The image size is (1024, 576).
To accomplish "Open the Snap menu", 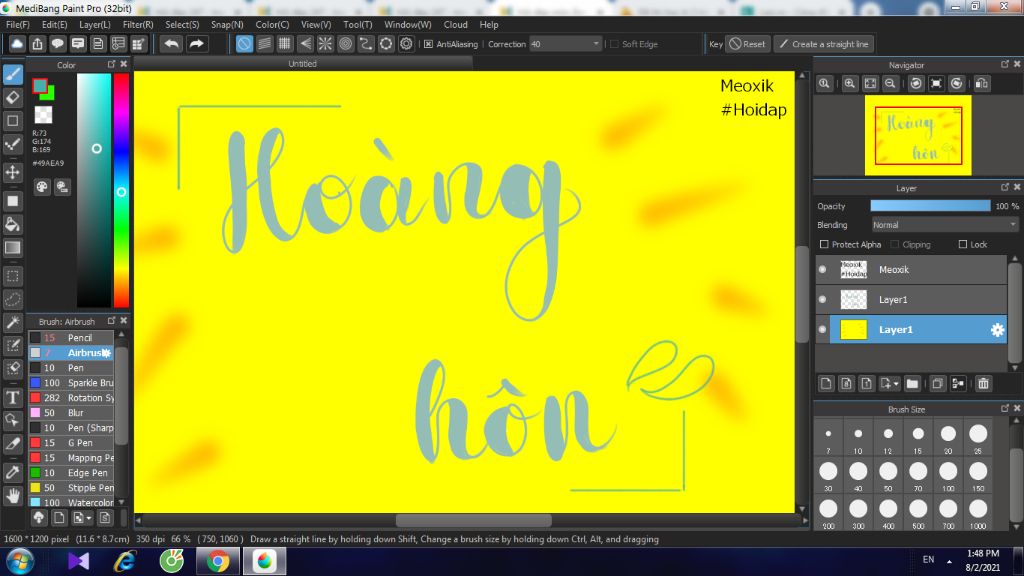I will (x=227, y=25).
